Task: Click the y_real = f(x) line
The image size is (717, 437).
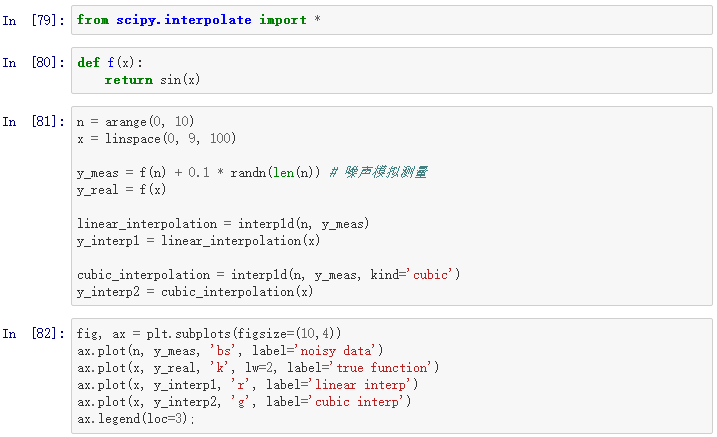Action: coord(121,190)
